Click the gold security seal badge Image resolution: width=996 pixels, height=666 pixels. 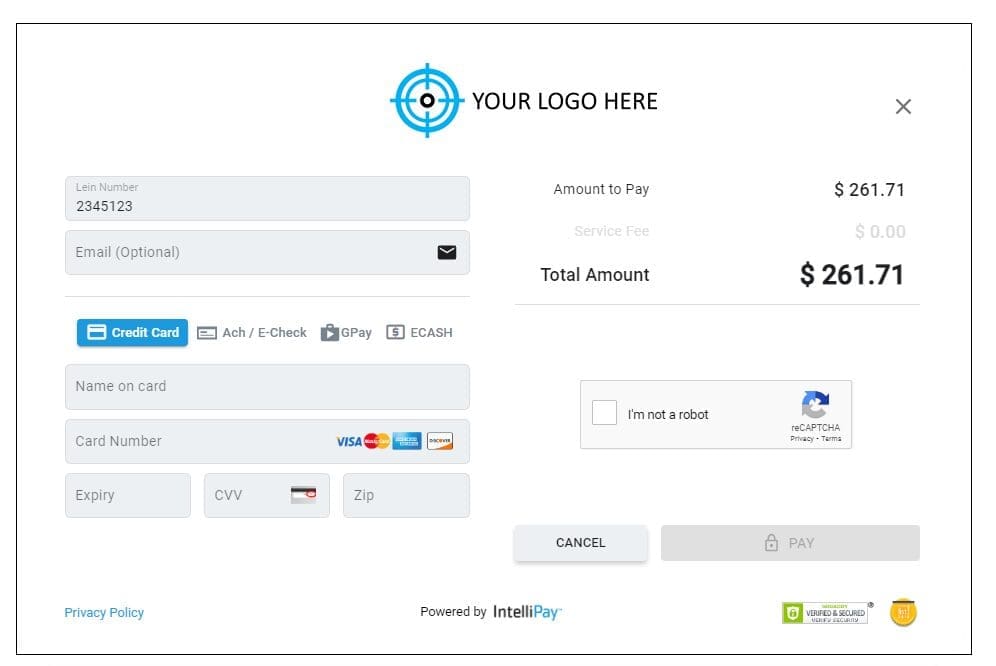903,612
